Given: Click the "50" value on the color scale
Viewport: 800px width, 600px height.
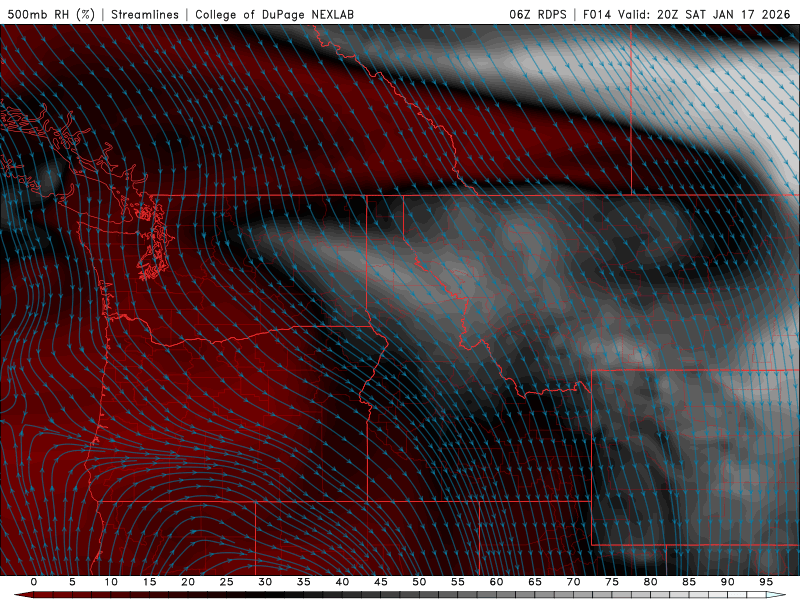Looking at the screenshot, I should 419,582.
